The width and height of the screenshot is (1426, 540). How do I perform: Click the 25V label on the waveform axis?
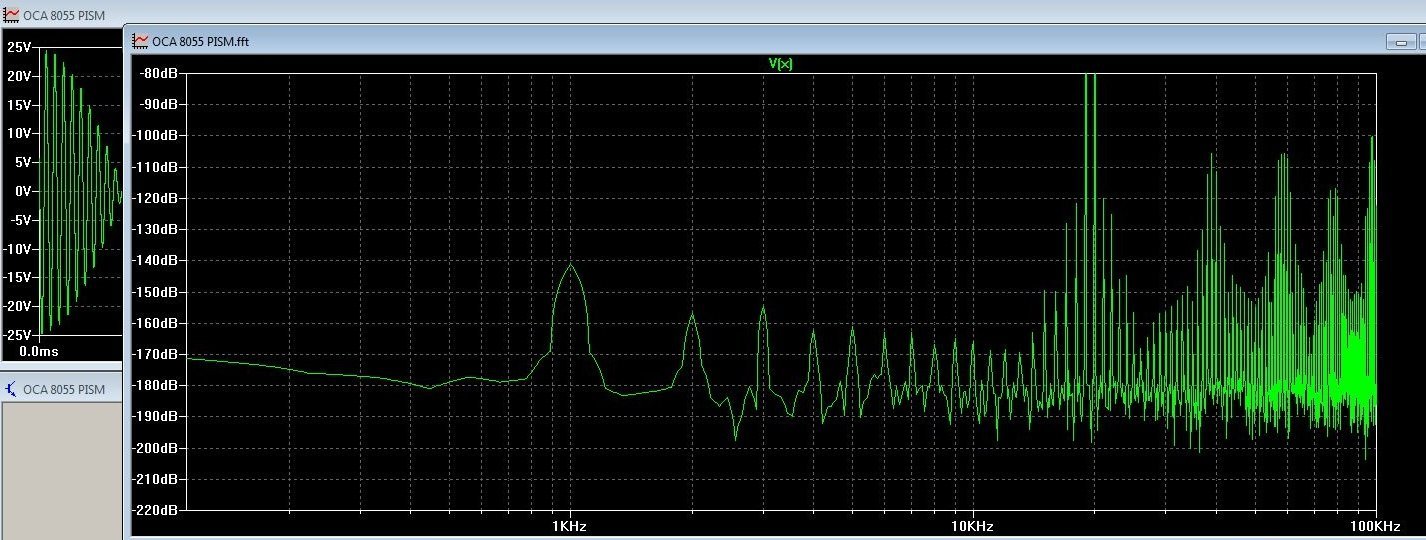pos(20,47)
